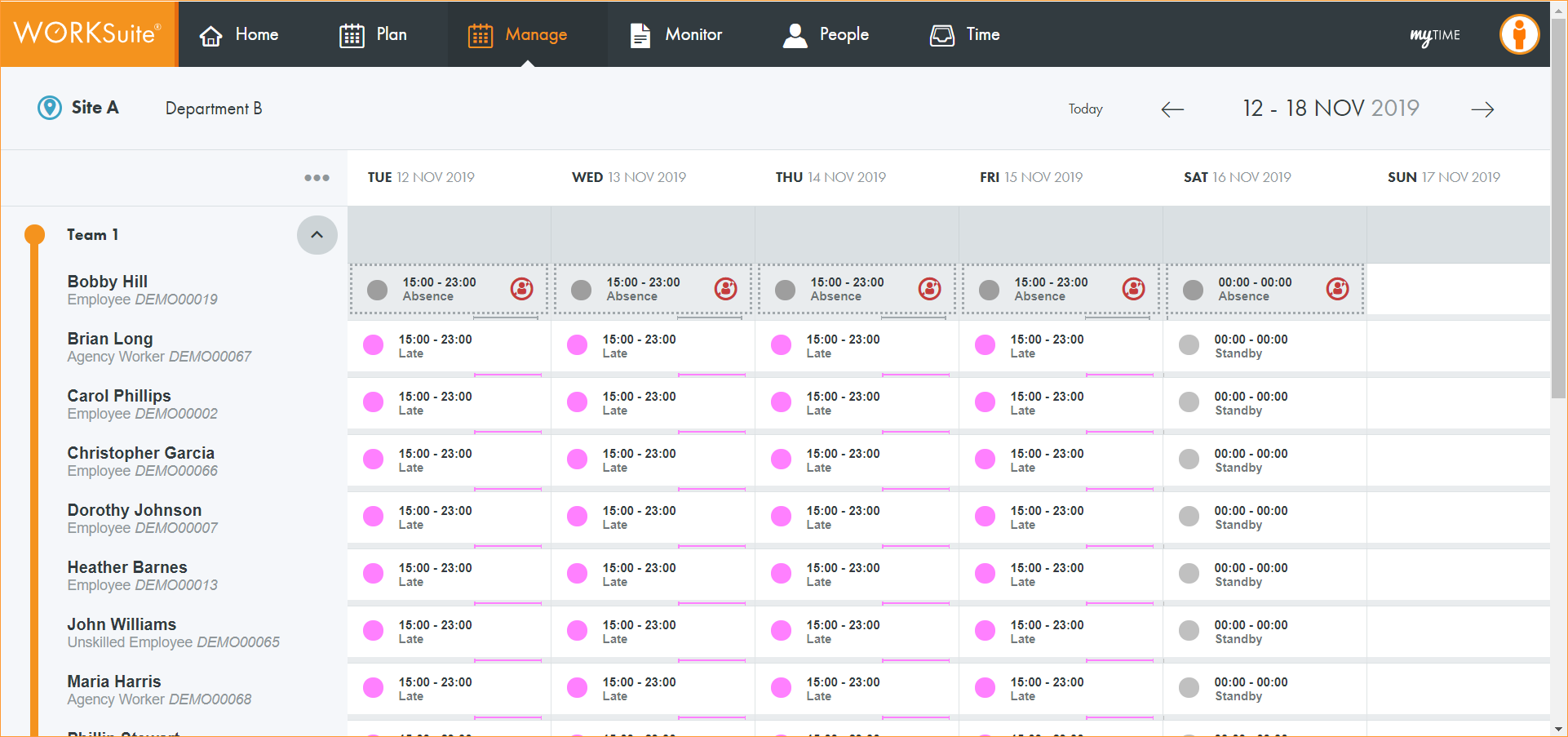The image size is (1568, 737).
Task: Click Bobby Hill's Tuesday absence person icon
Action: [521, 289]
